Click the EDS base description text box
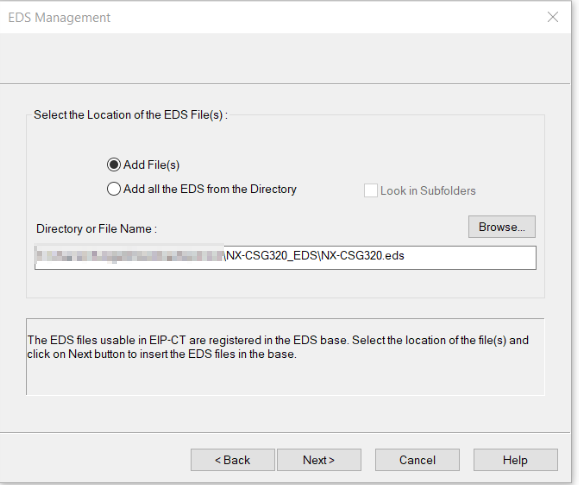 285,356
